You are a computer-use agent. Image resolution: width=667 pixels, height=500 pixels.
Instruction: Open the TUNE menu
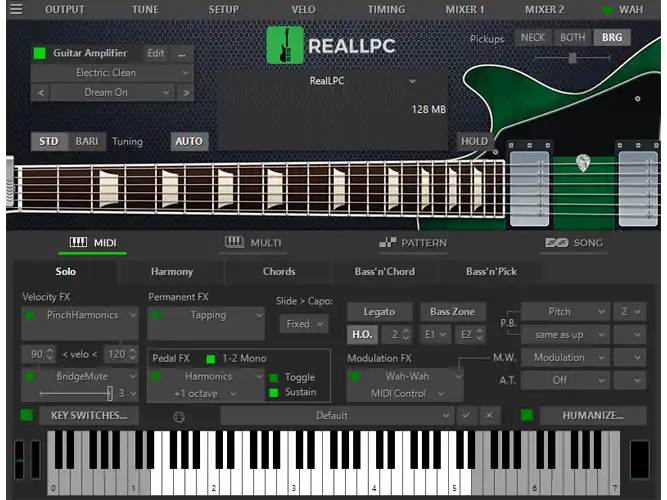point(145,9)
